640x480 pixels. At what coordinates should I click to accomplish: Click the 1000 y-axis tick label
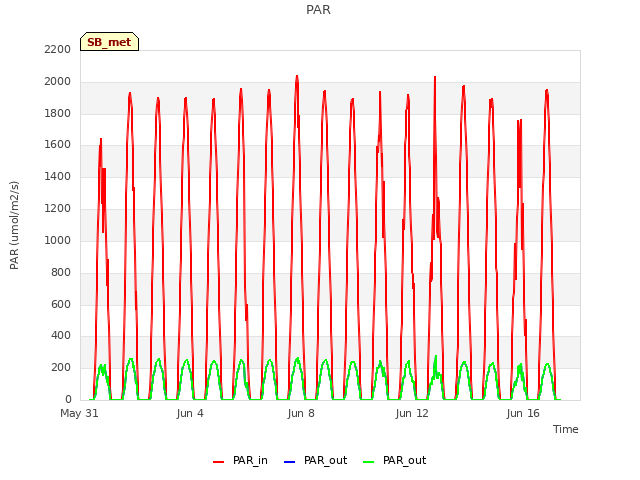58,240
